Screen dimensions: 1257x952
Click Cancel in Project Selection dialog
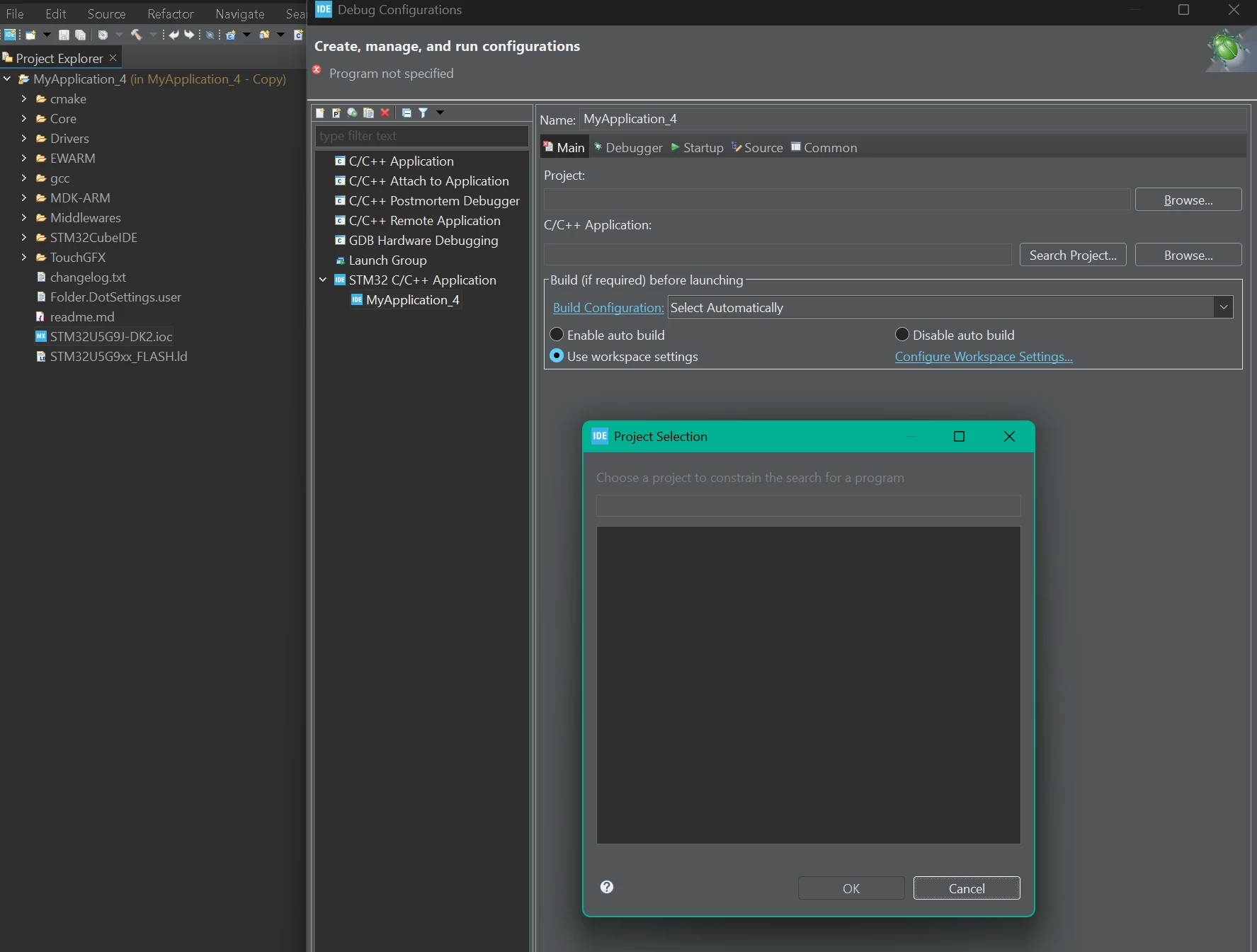pos(967,888)
